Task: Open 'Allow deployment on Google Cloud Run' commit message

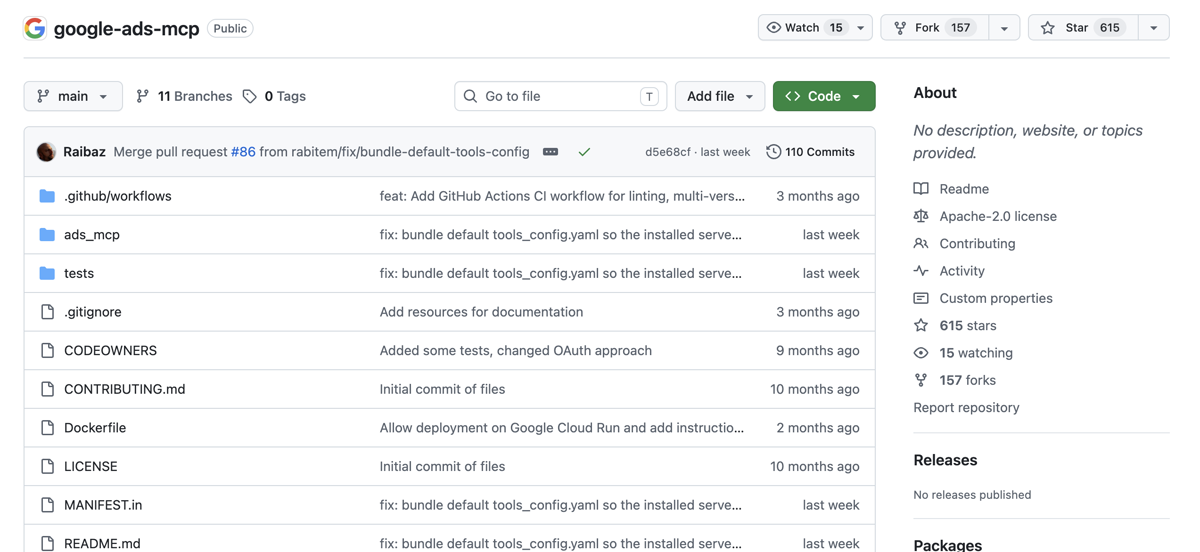Action: click(562, 428)
